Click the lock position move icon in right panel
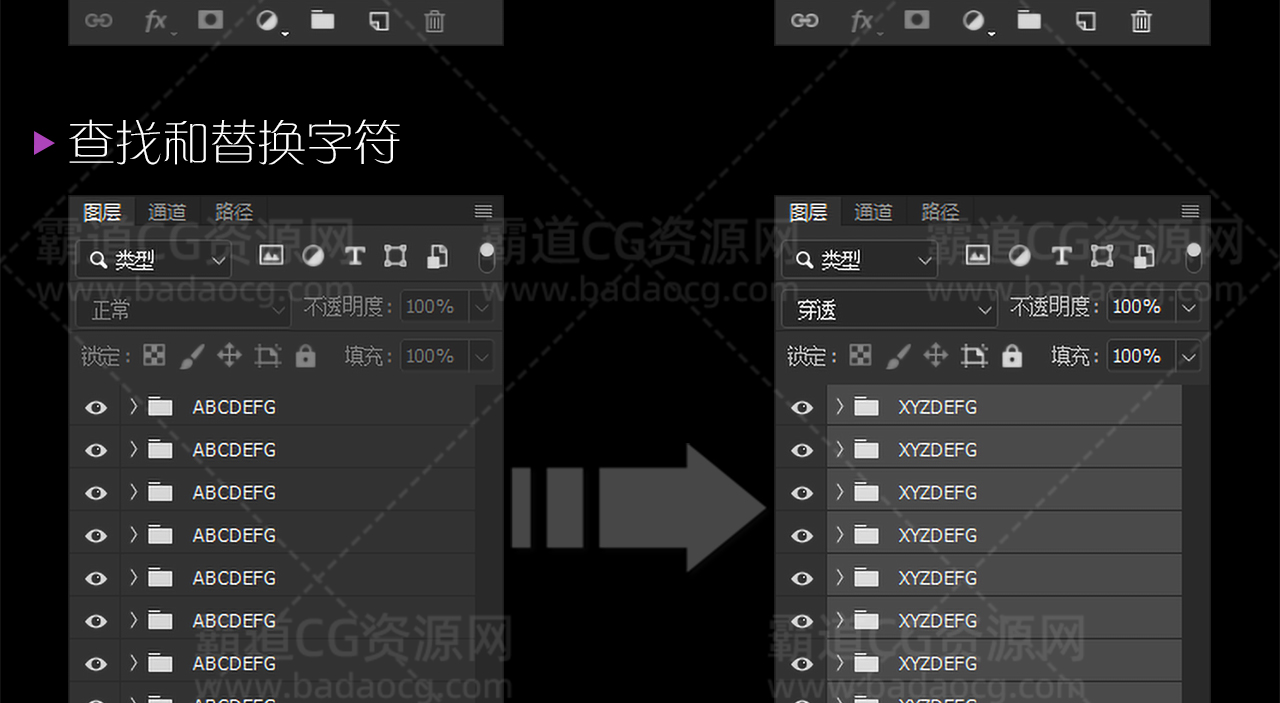1280x703 pixels. click(935, 356)
